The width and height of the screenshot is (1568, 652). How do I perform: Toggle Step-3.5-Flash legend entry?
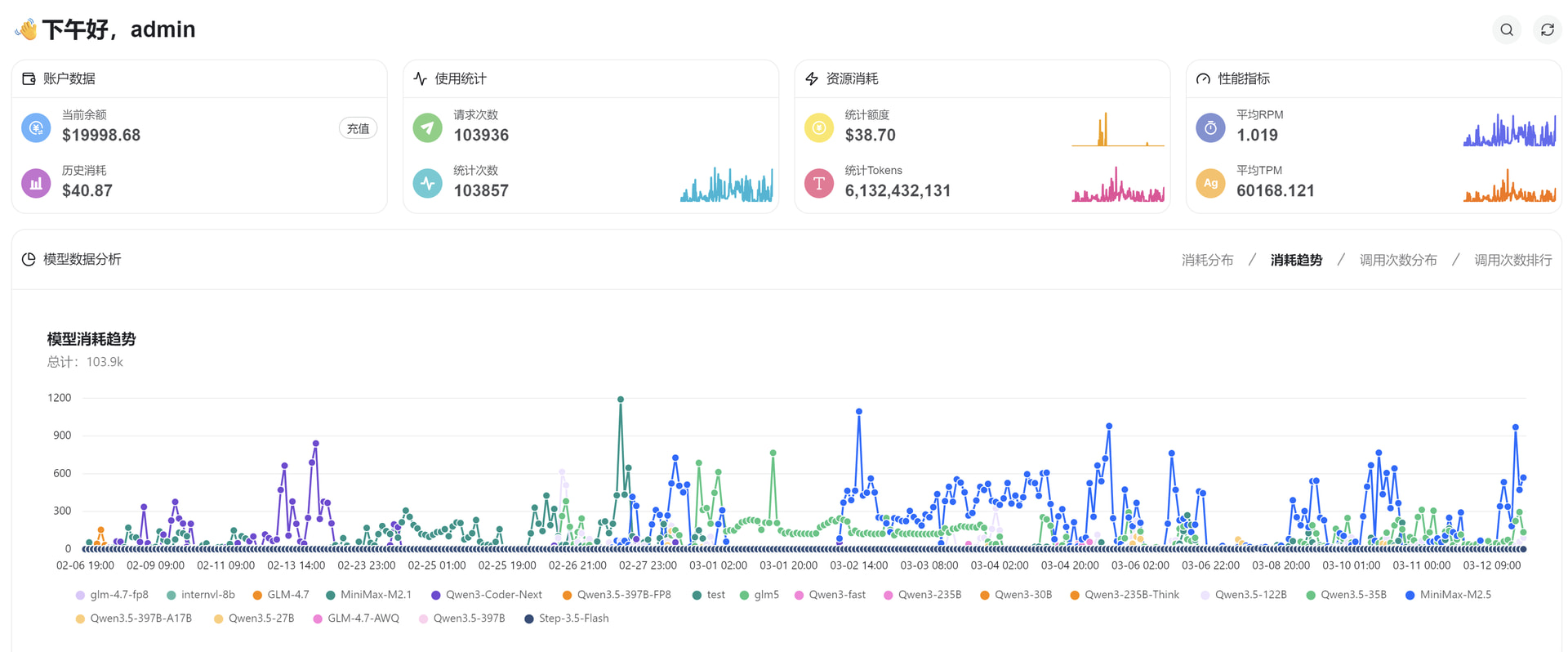pos(566,619)
